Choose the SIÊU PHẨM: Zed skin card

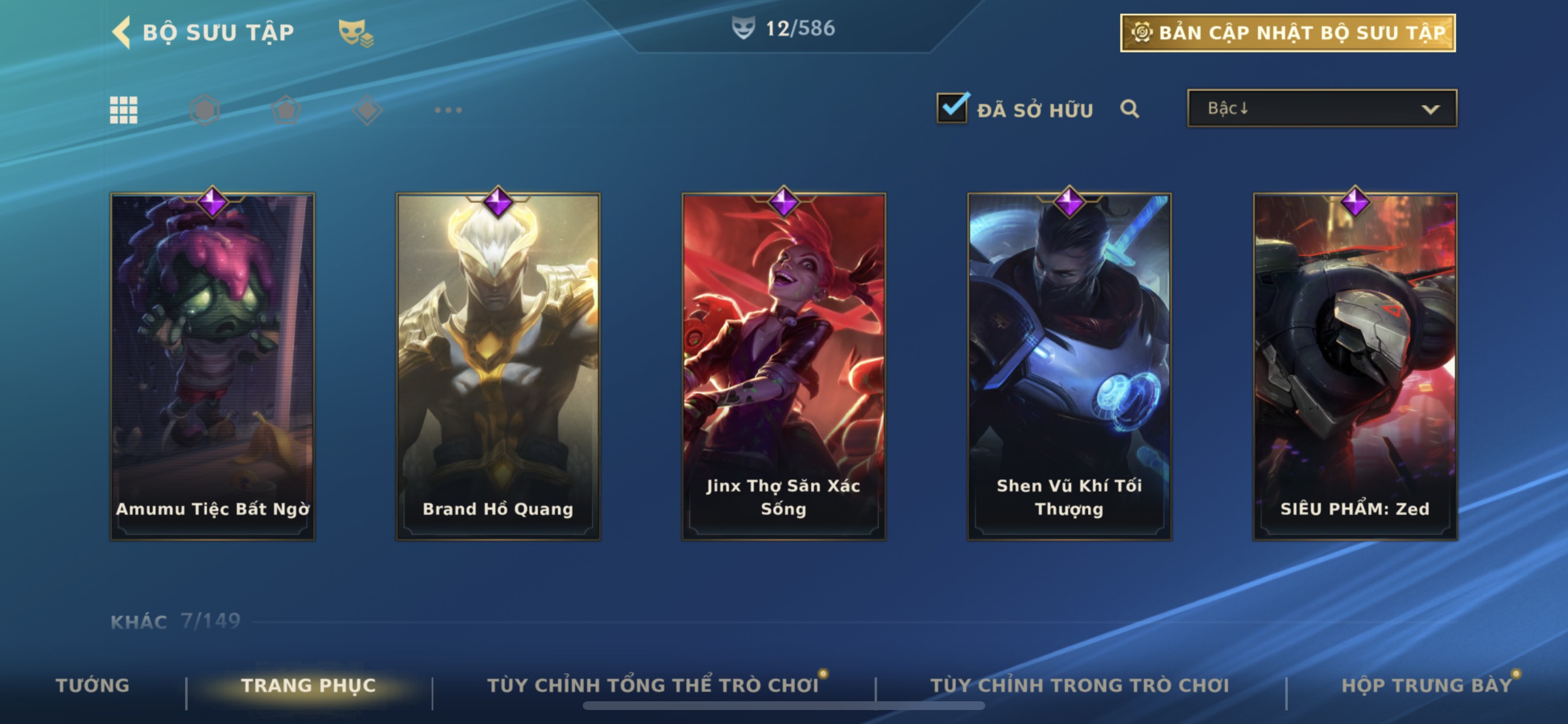tap(1355, 365)
